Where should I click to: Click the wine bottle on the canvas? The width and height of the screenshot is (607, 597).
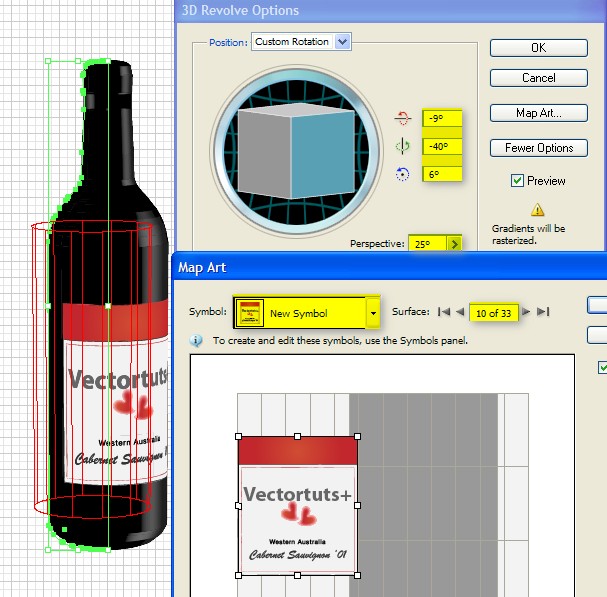pyautogui.click(x=109, y=305)
